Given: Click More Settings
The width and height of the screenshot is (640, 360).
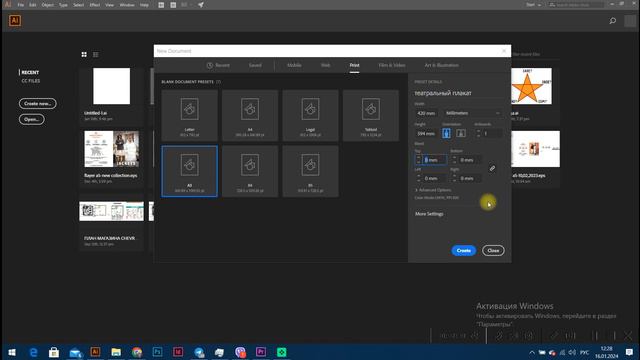Looking at the screenshot, I should [429, 214].
